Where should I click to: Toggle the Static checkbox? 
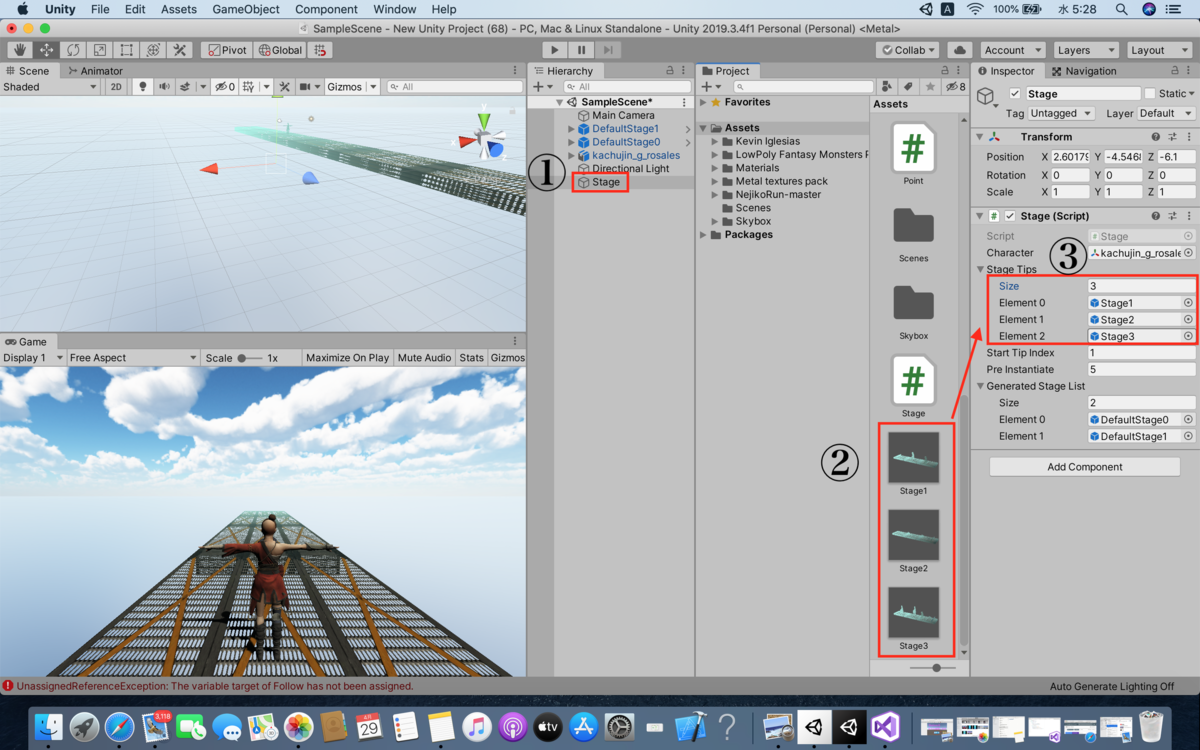point(1150,94)
